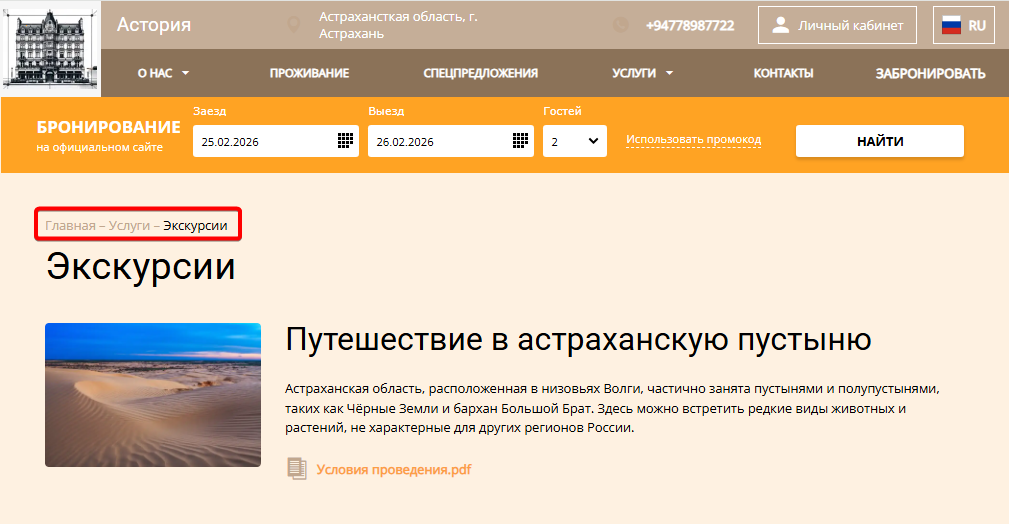The height and width of the screenshot is (524, 1009).
Task: Expand the УСЛУГИ menu arrow
Action: [x=669, y=73]
